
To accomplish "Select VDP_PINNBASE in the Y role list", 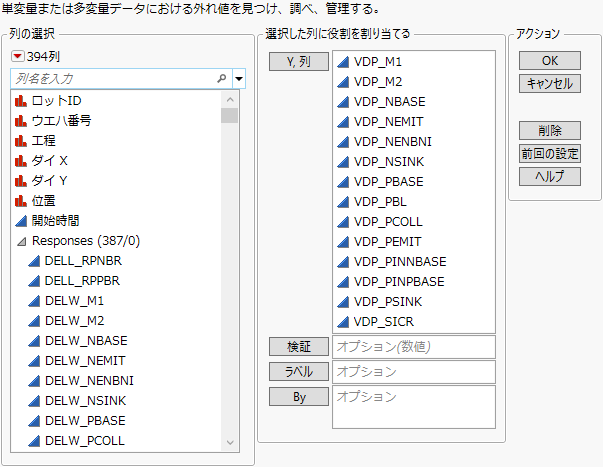I will 400,262.
